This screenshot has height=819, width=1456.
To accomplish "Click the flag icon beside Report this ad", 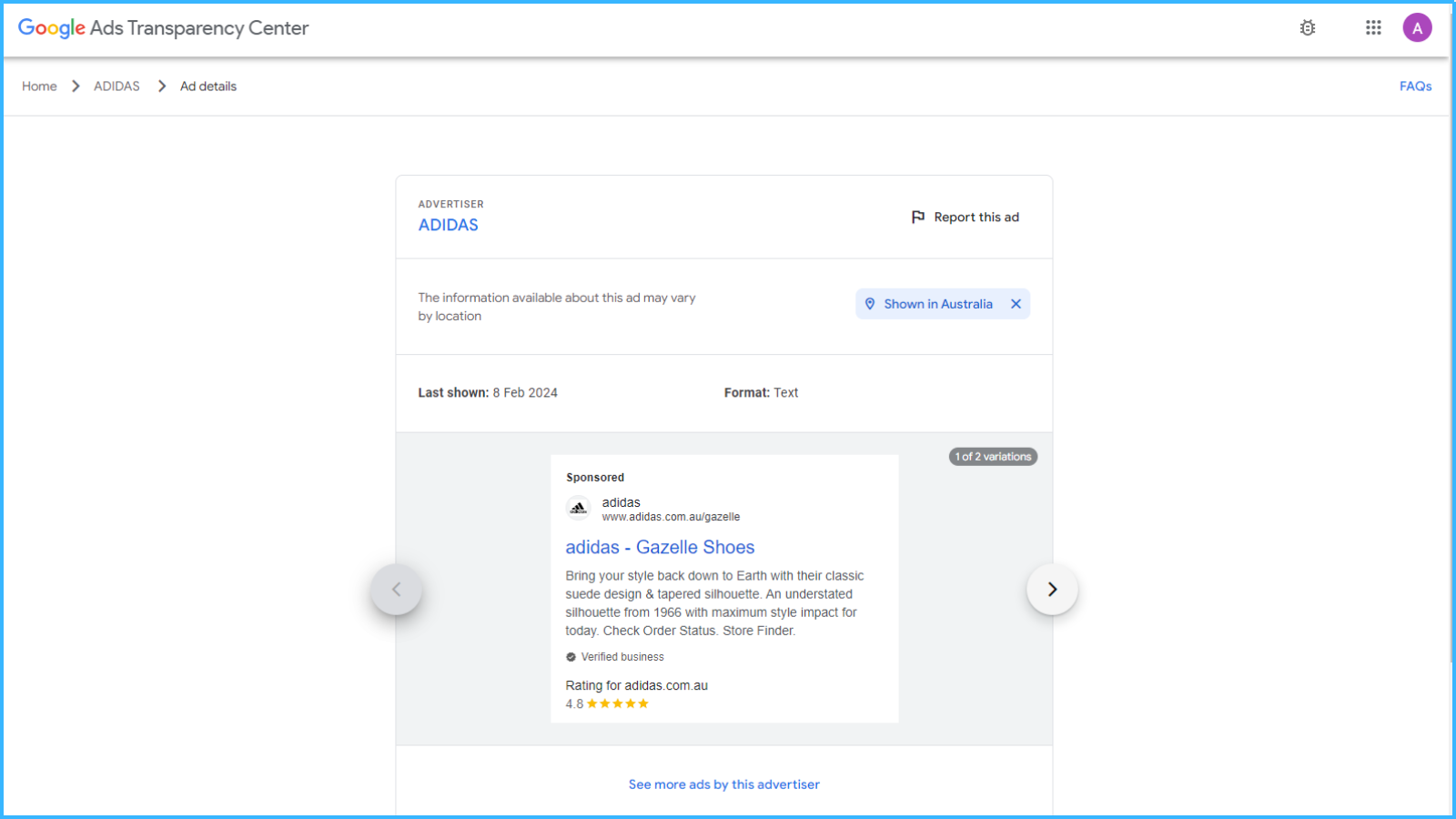I will pos(918,217).
